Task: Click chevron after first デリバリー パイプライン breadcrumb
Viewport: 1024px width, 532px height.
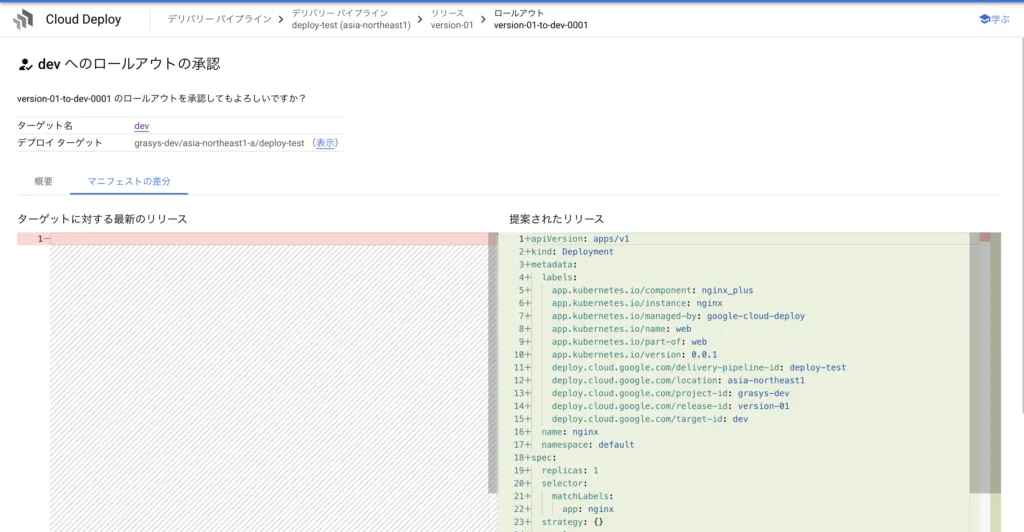Action: 281,20
